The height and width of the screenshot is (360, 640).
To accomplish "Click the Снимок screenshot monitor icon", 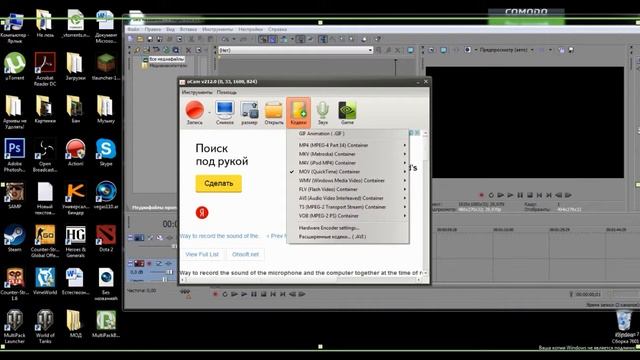I will pyautogui.click(x=224, y=113).
